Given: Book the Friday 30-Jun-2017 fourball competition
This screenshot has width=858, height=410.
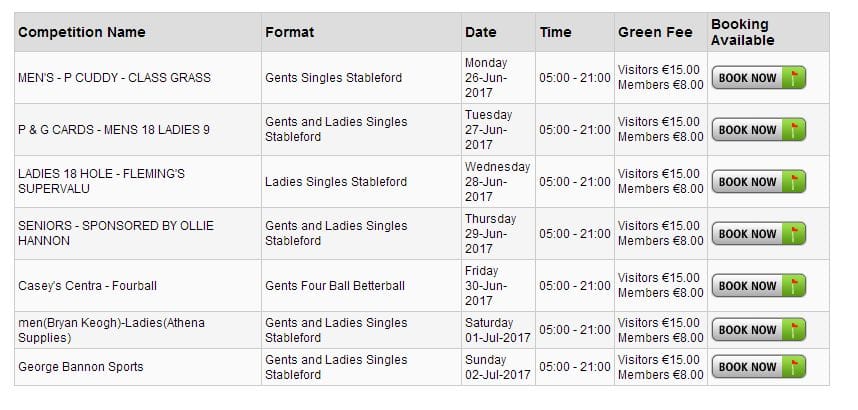Looking at the screenshot, I should click(x=748, y=286).
